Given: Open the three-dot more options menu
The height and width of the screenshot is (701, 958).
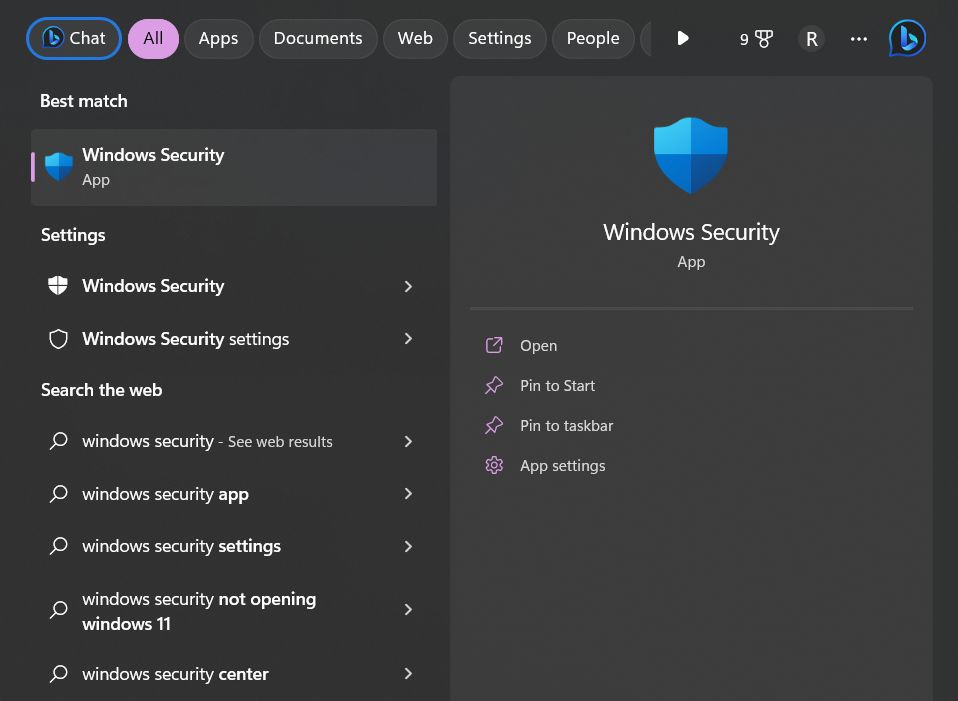Looking at the screenshot, I should point(858,39).
